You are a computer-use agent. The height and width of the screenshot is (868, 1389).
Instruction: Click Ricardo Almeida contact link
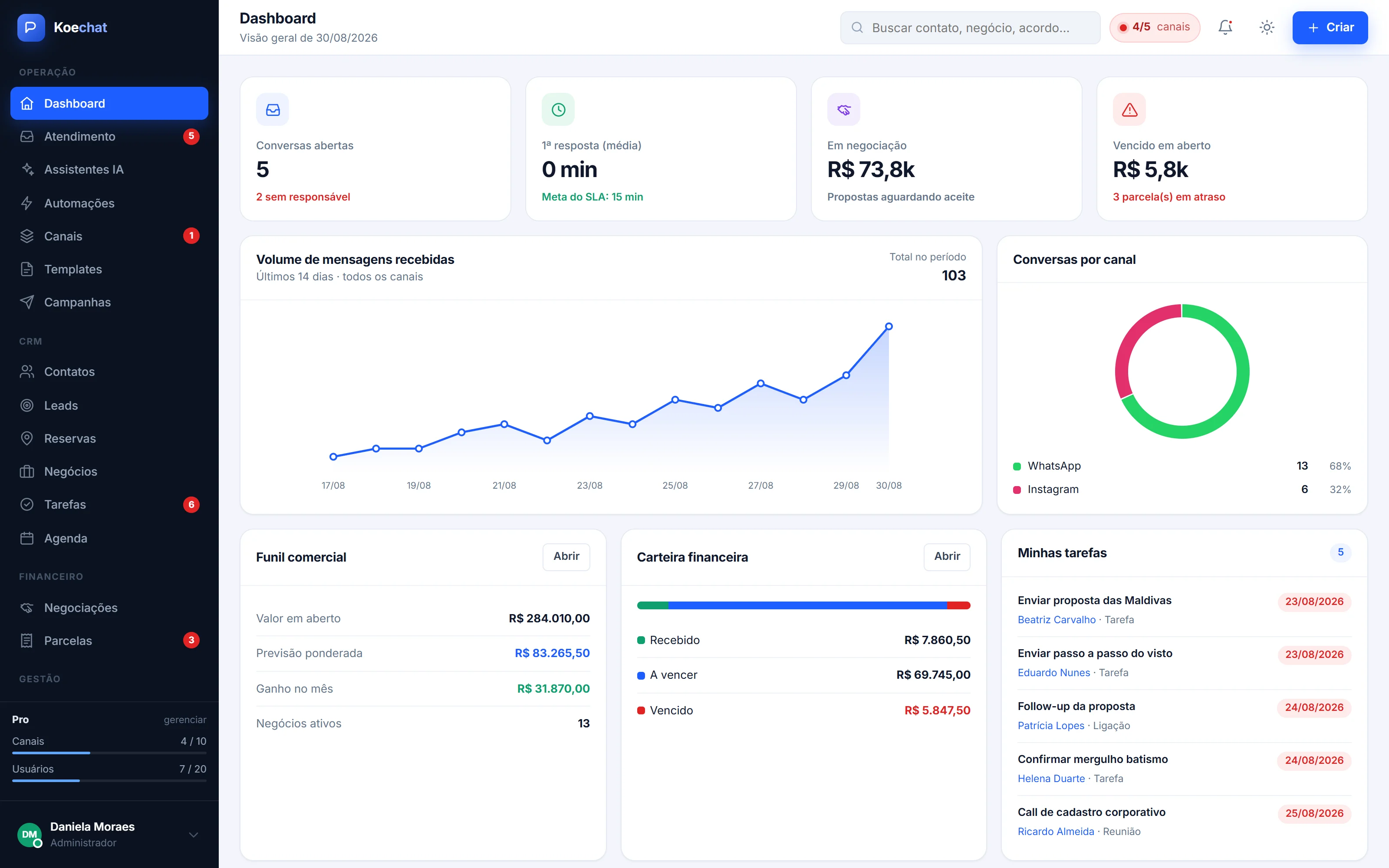pos(1056,831)
